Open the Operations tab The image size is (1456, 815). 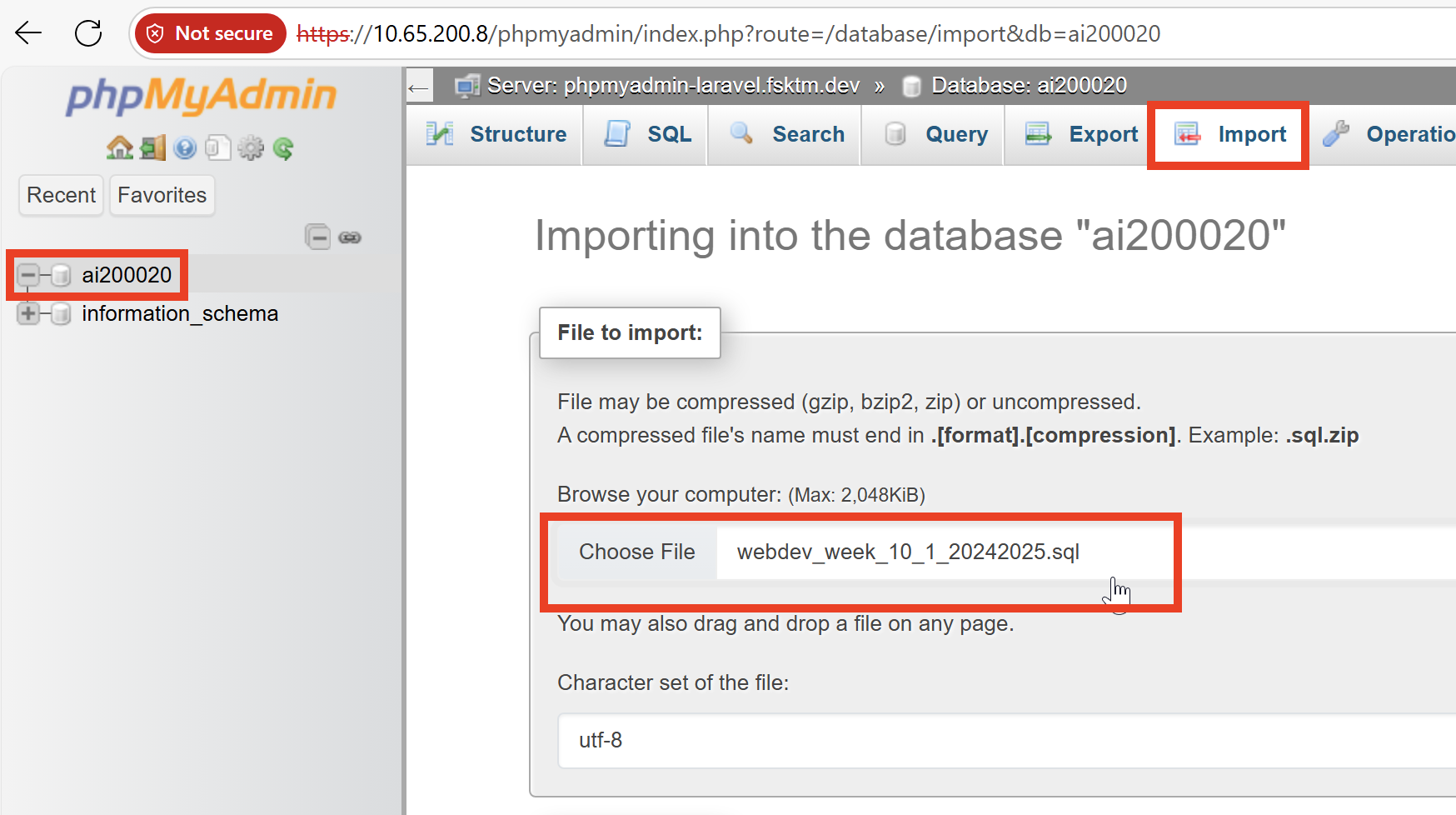tap(1383, 134)
